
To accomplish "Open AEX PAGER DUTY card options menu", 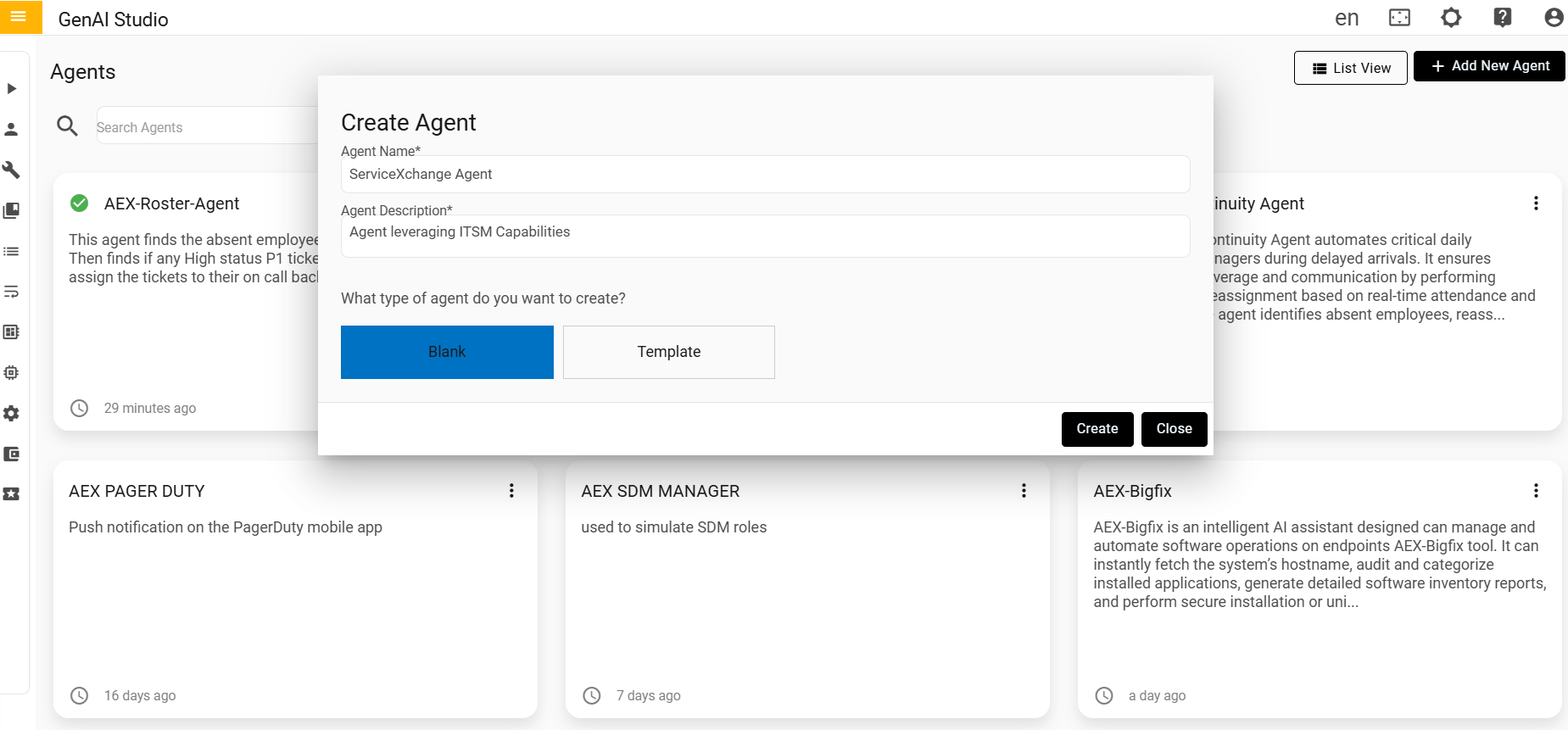I will (x=511, y=491).
